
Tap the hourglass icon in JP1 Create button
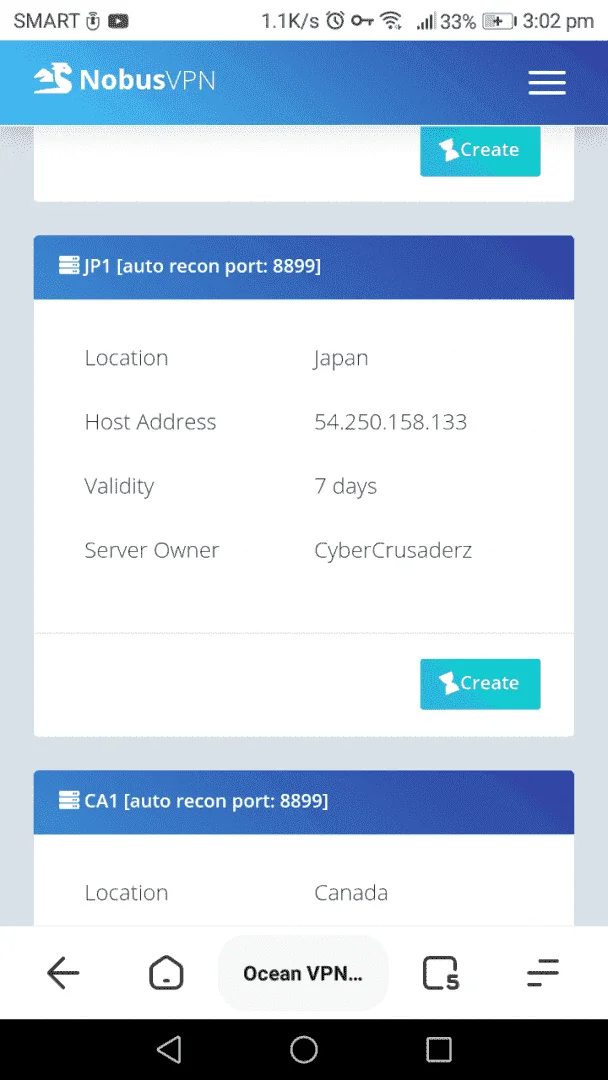pos(448,683)
